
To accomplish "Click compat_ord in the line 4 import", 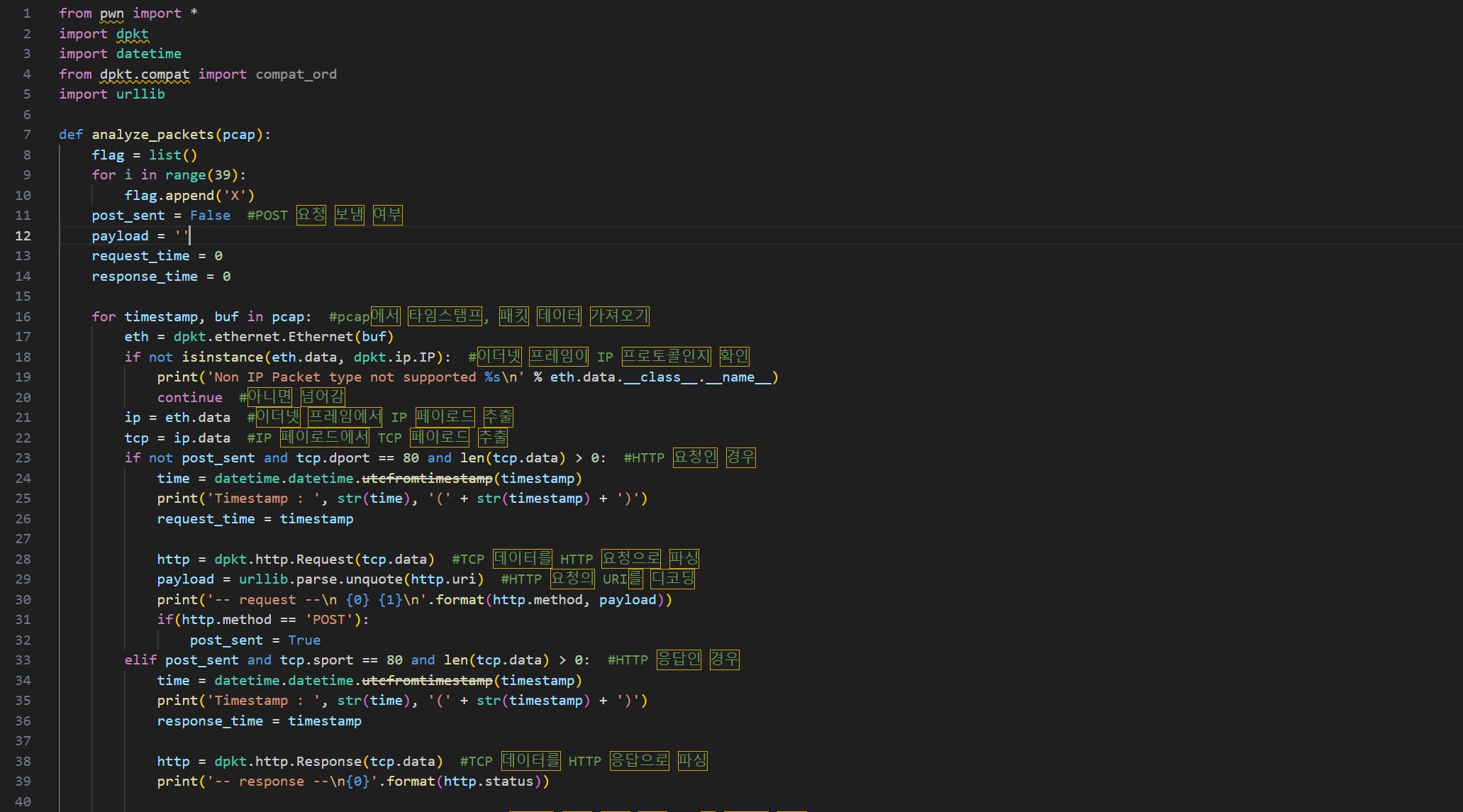I will click(x=296, y=74).
